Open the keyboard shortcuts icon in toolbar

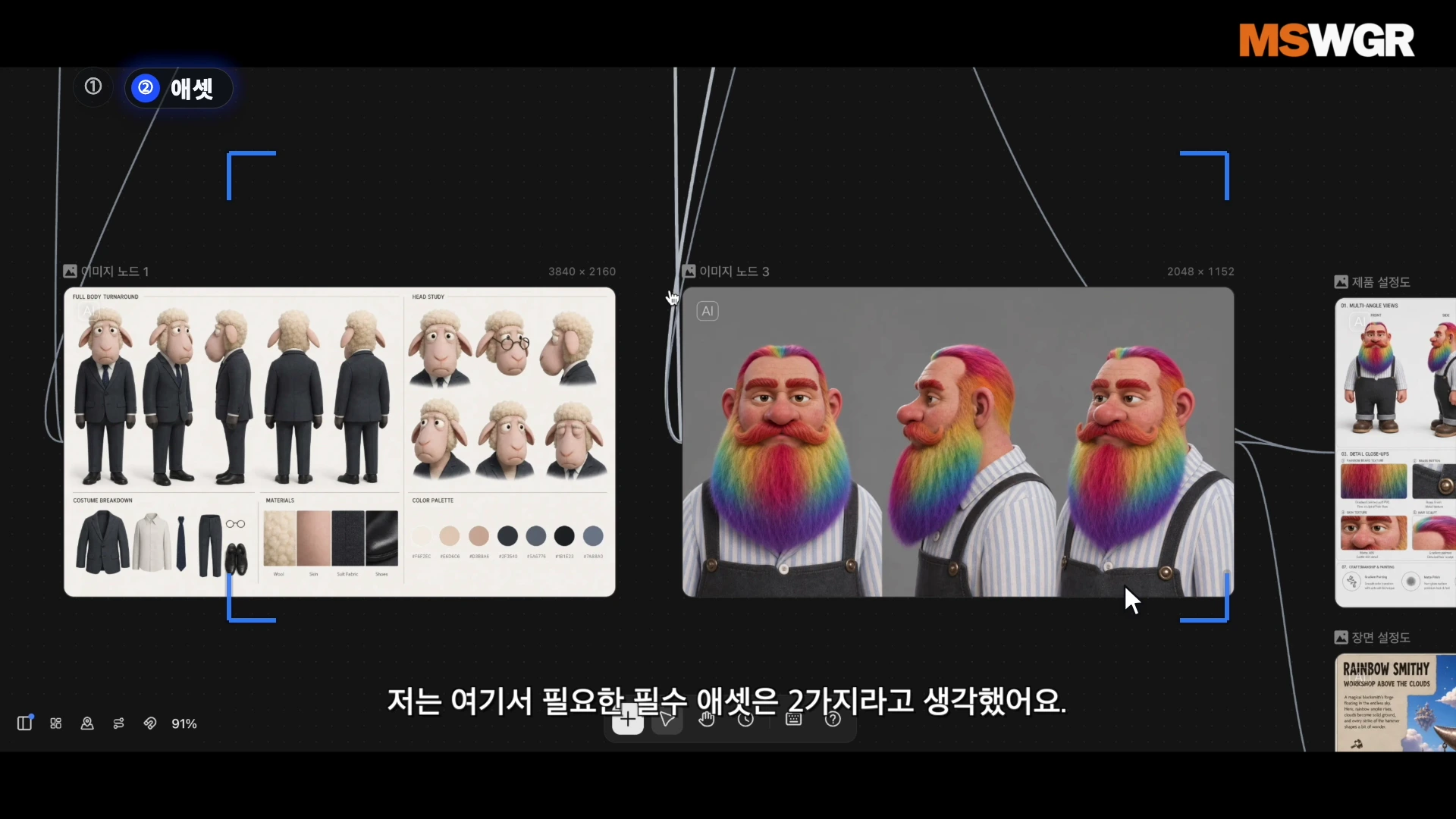click(794, 719)
